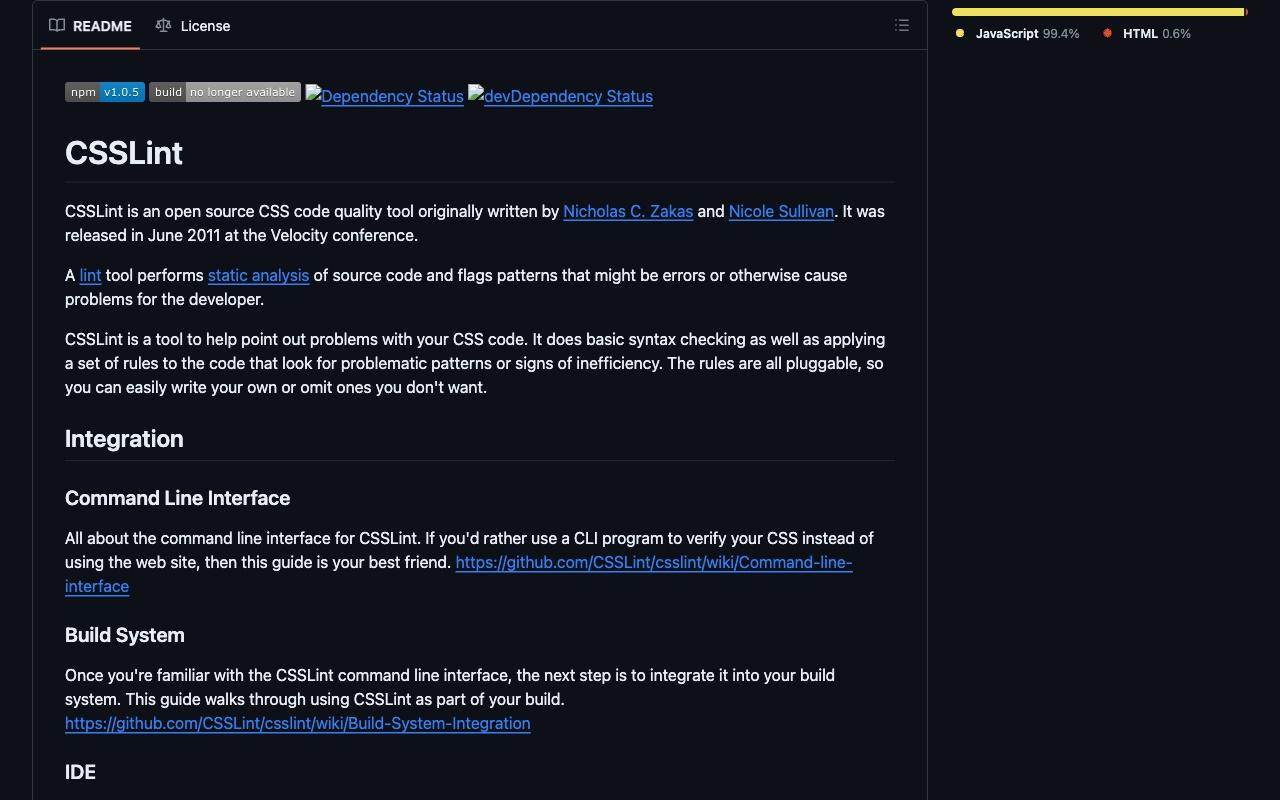Switch to the License tab
The image size is (1280, 800).
point(193,26)
